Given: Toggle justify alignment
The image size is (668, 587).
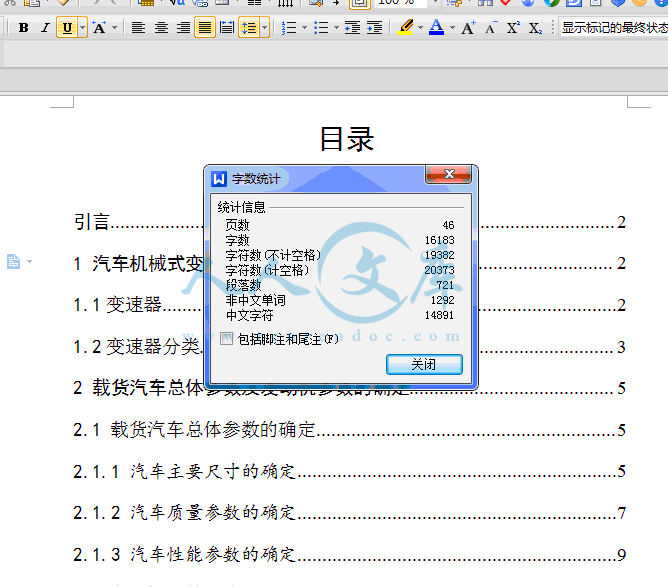Looking at the screenshot, I should coord(205,28).
